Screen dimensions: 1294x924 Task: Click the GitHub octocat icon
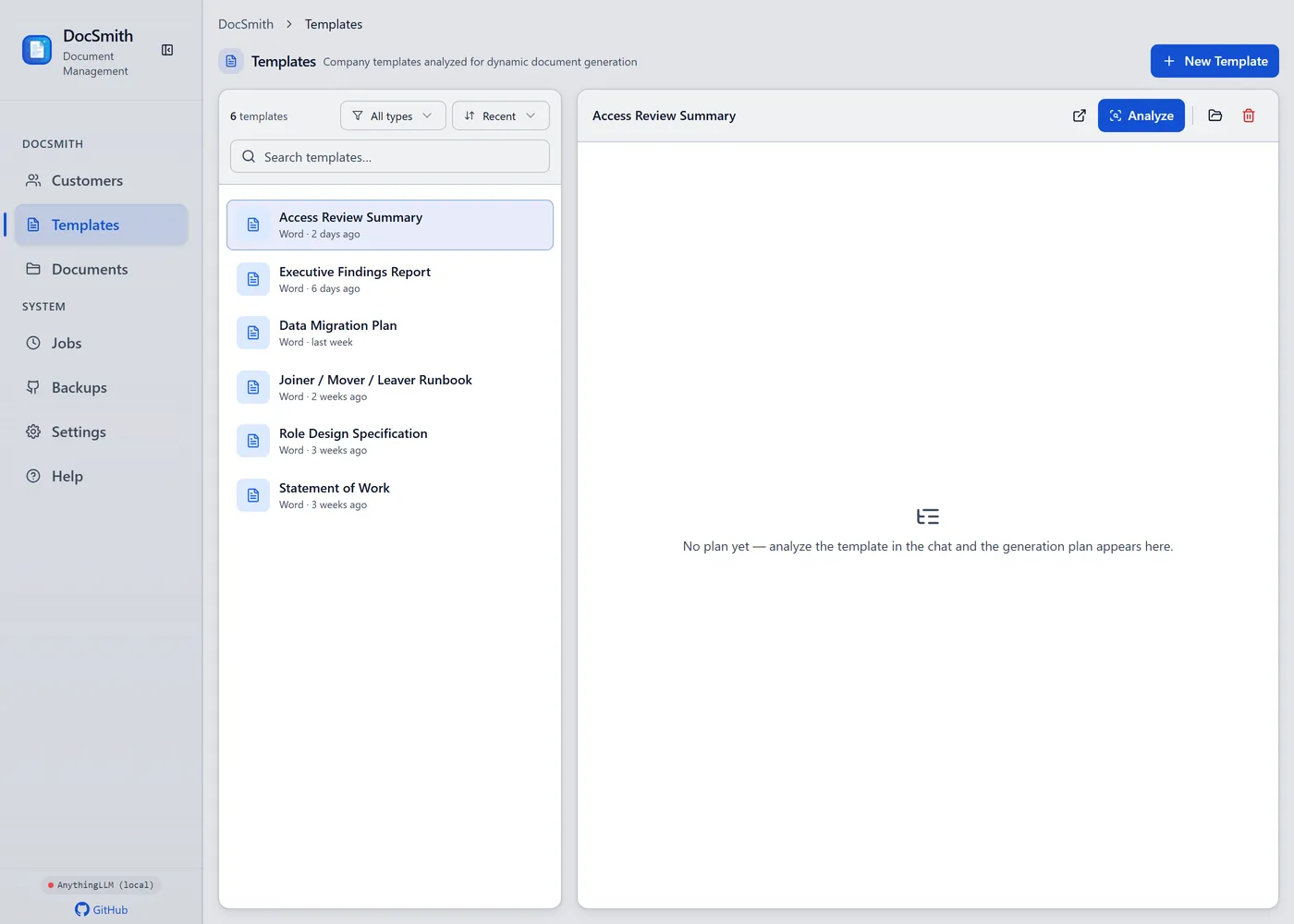(82, 910)
